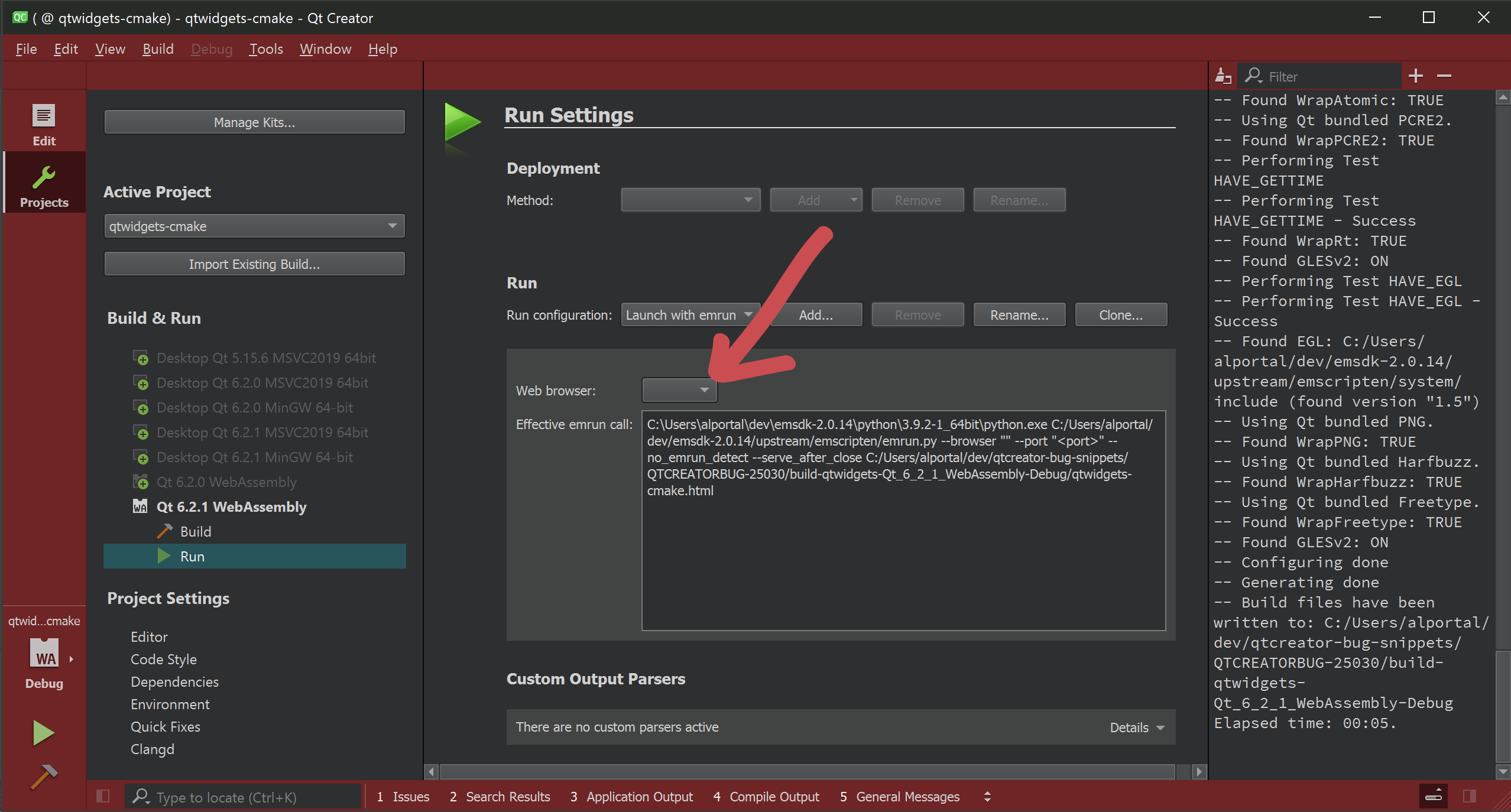Screen dimensions: 1511x812
Task: Select Desktop Qt 6.2.0 MinGW 64-bit kit
Action: click(254, 408)
